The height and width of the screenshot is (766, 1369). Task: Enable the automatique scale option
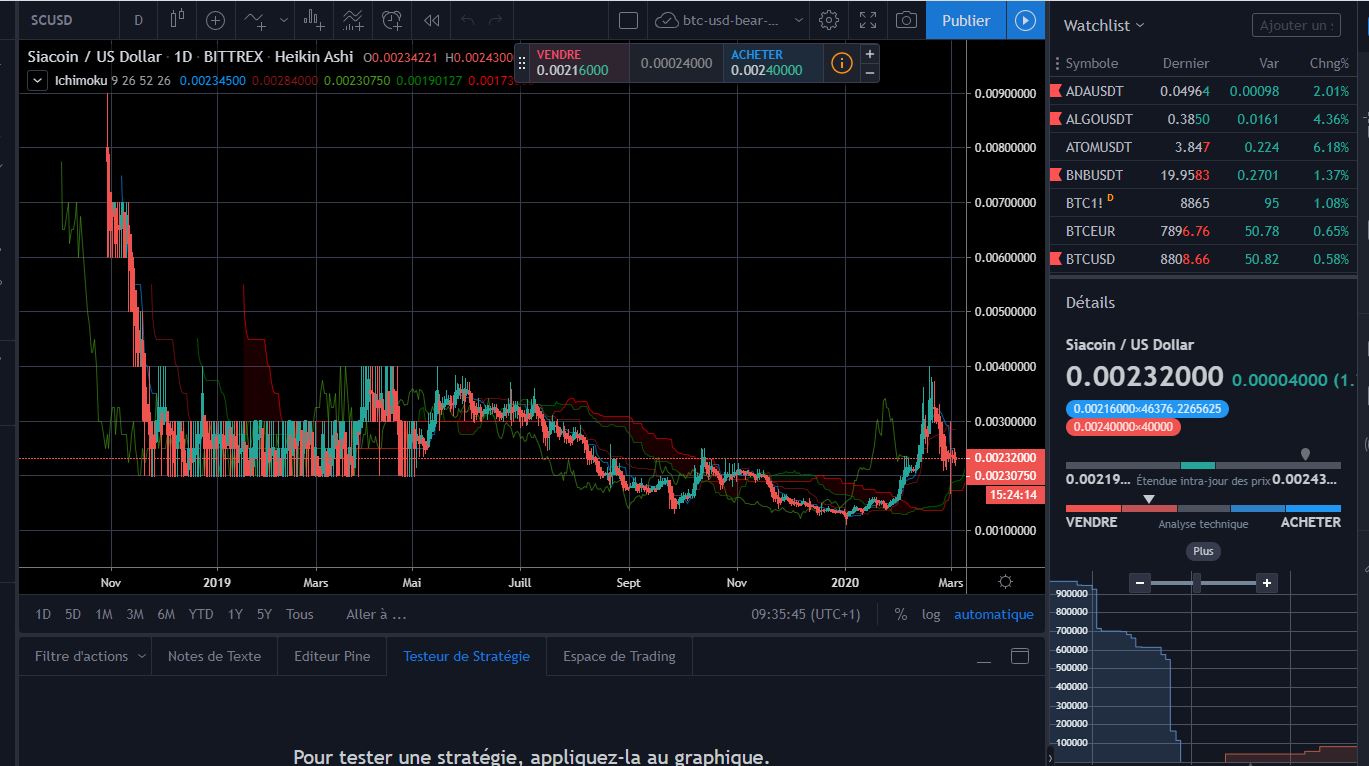click(x=993, y=614)
